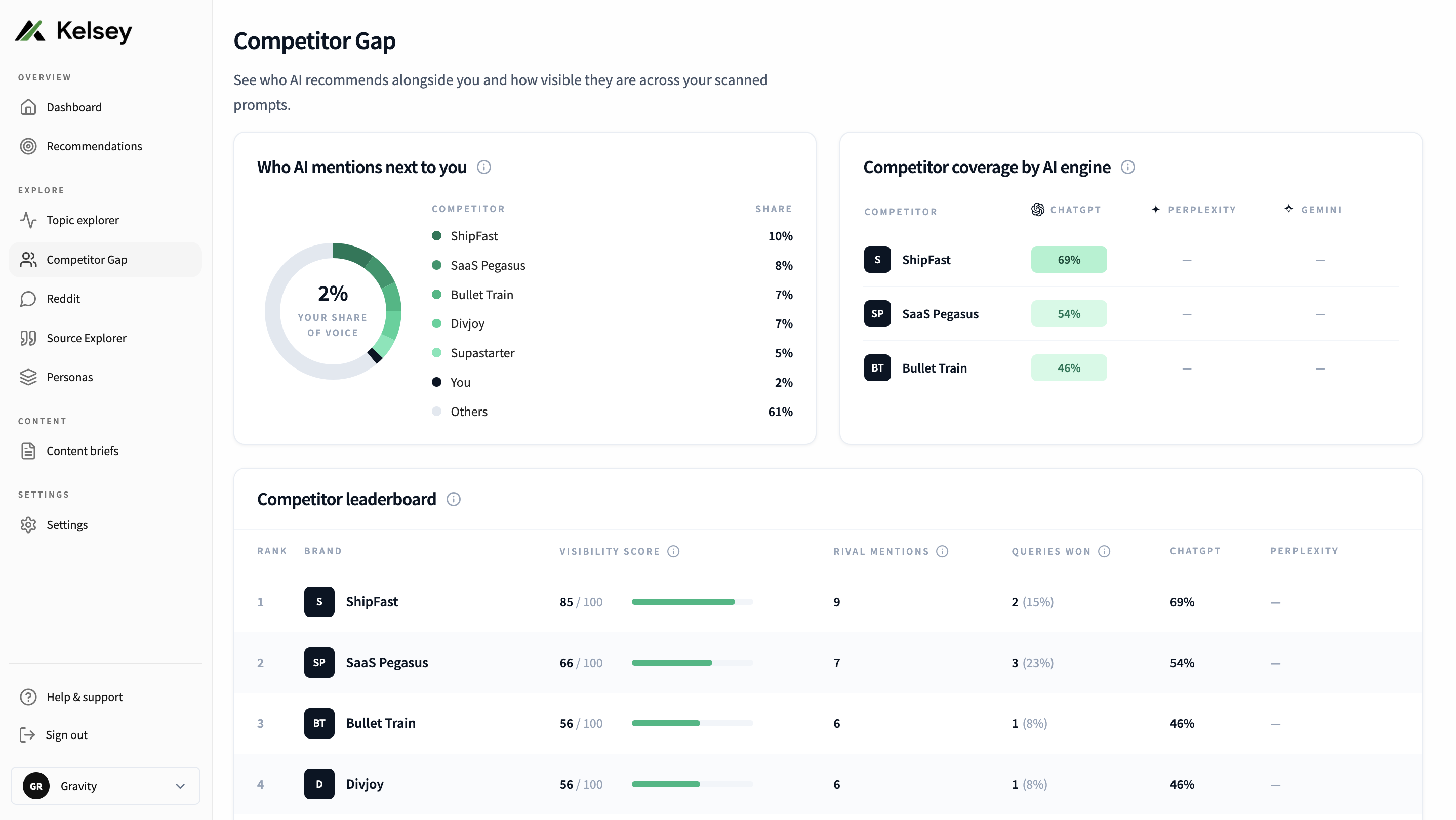Click the share of voice donut chart
The image size is (1456, 820).
(x=333, y=311)
